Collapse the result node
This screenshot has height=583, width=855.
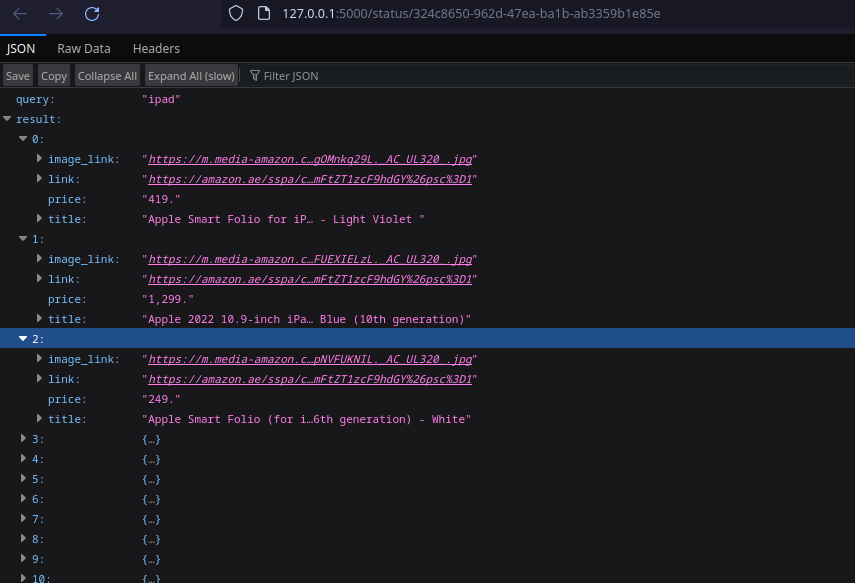(x=7, y=118)
